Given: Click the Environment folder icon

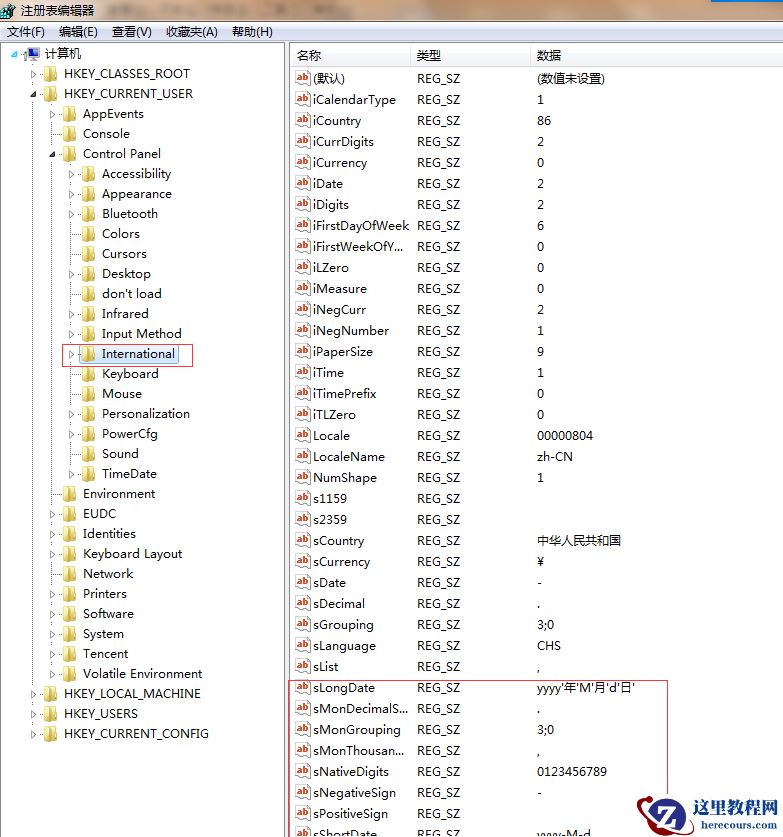Looking at the screenshot, I should coord(69,494).
